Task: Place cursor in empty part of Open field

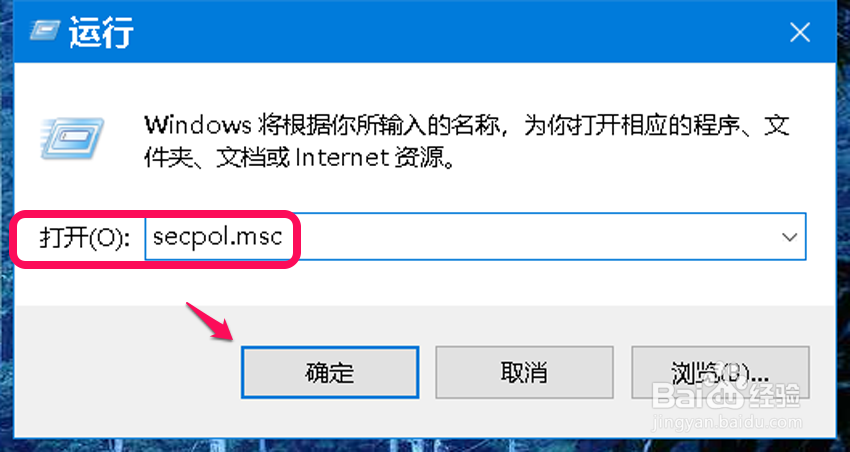Action: click(531, 237)
